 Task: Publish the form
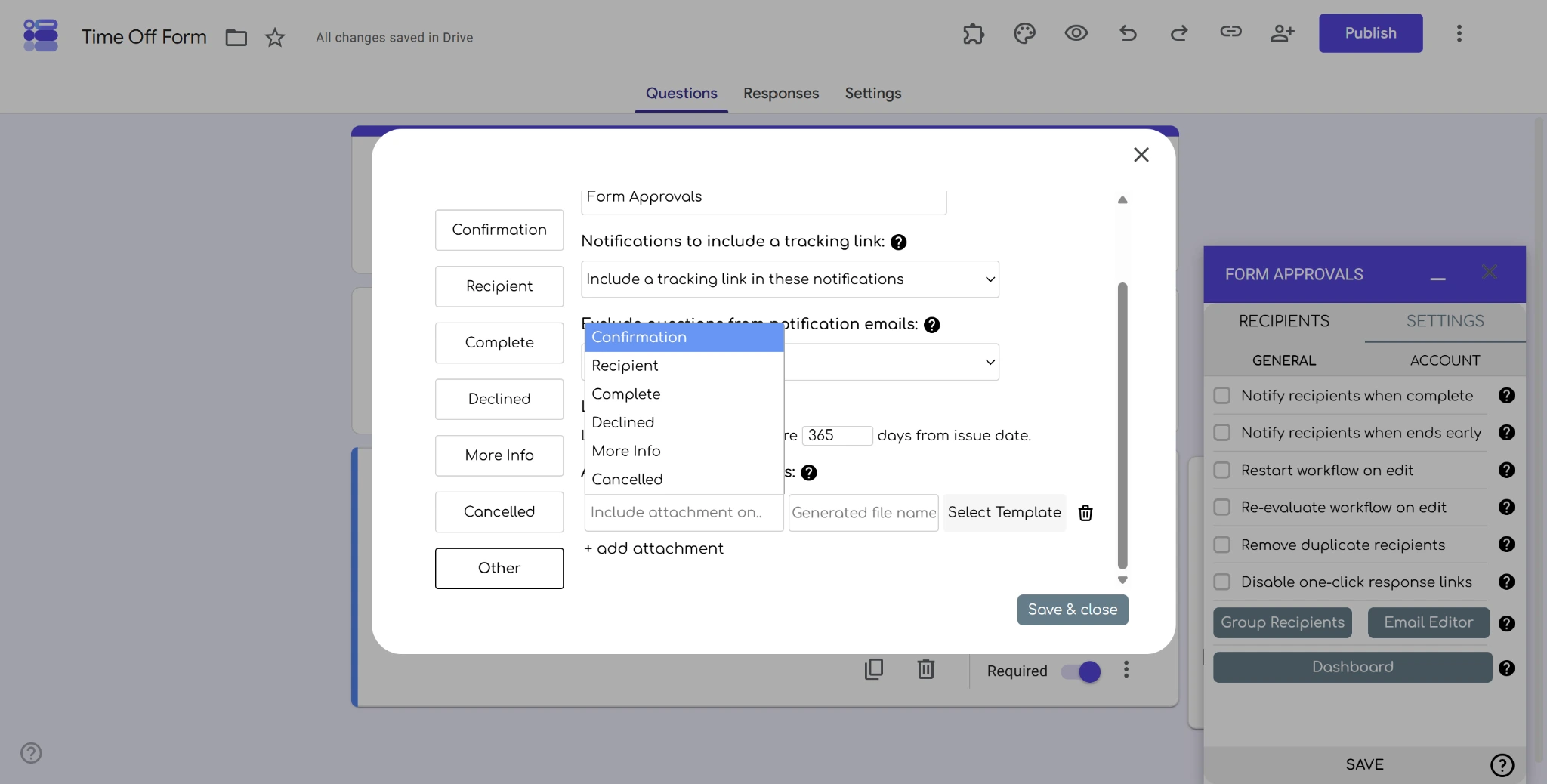tap(1371, 33)
